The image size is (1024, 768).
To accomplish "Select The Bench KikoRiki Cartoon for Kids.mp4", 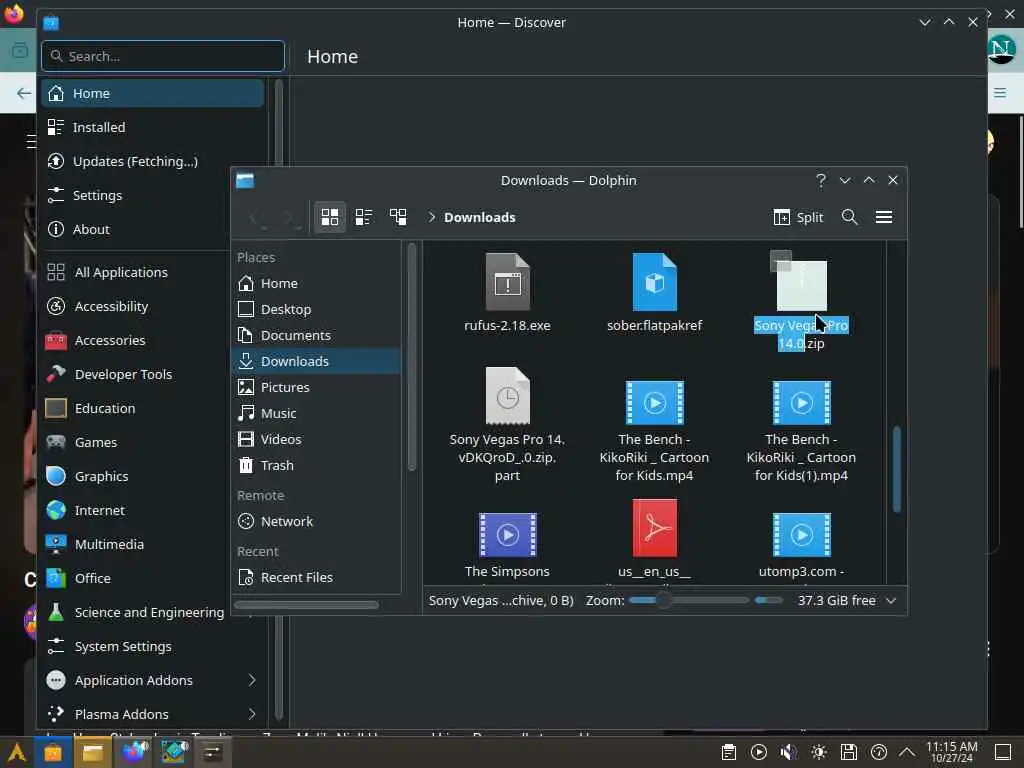I will tap(654, 431).
